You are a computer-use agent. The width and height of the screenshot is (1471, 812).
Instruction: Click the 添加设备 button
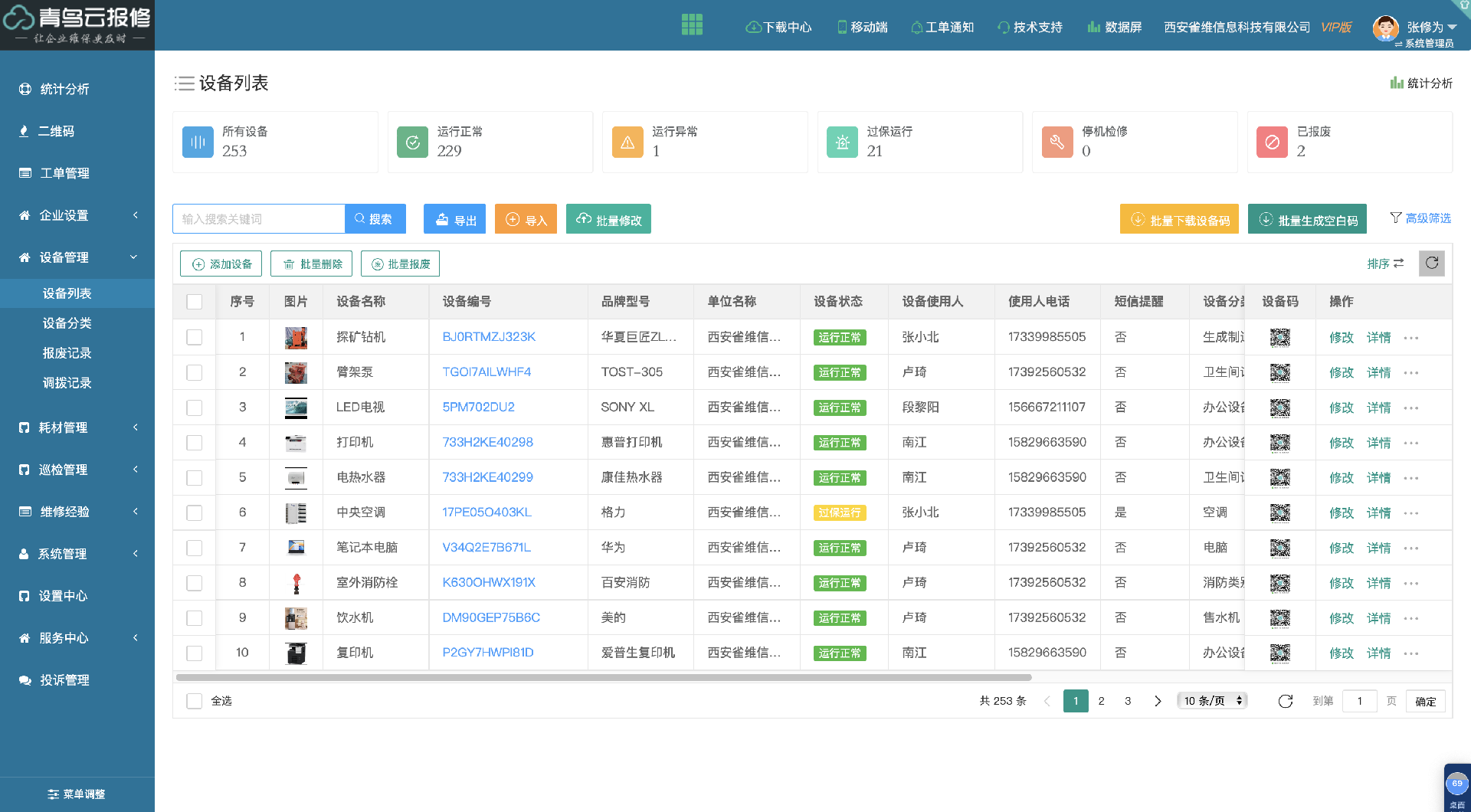click(221, 264)
